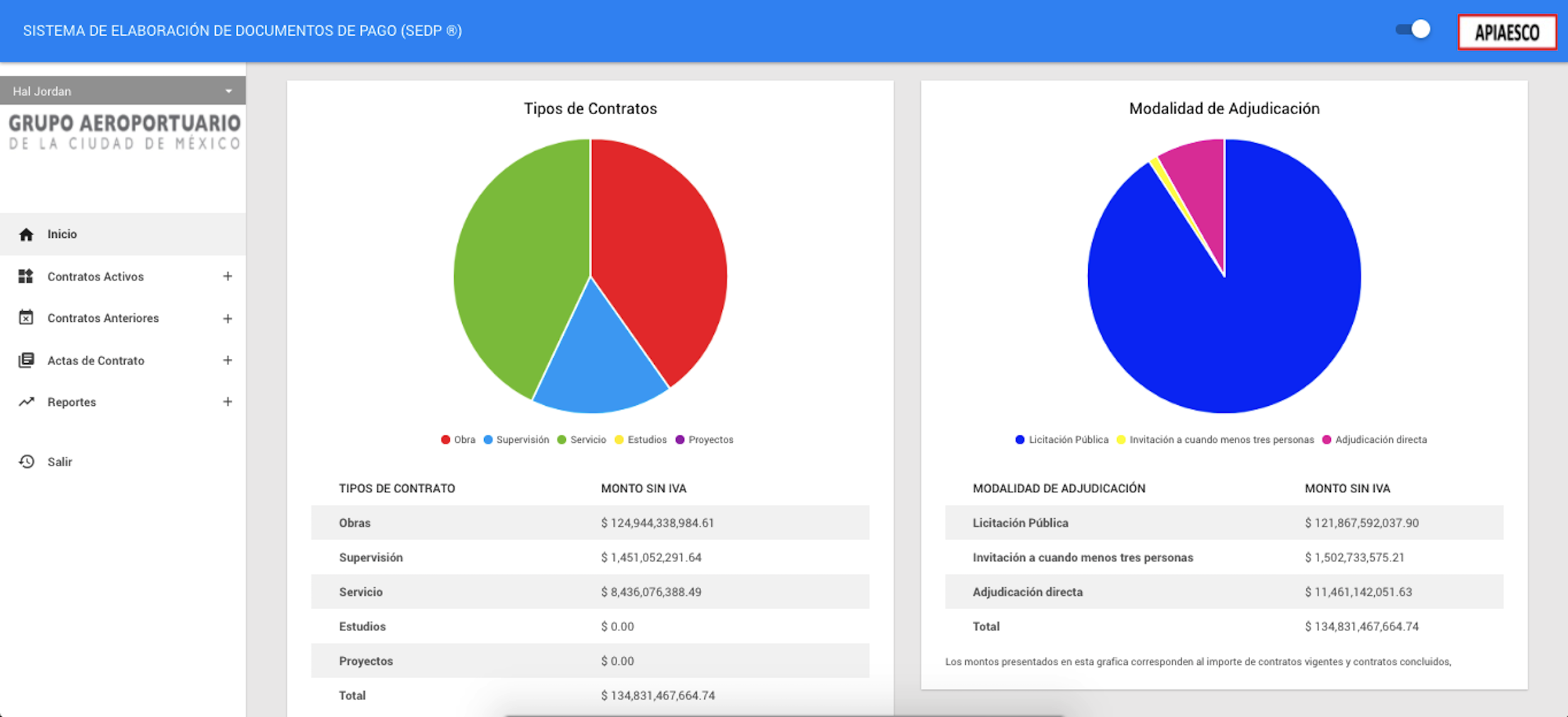This screenshot has width=1568, height=717.
Task: Click the Contratos Anteriores calendar icon
Action: (x=26, y=318)
